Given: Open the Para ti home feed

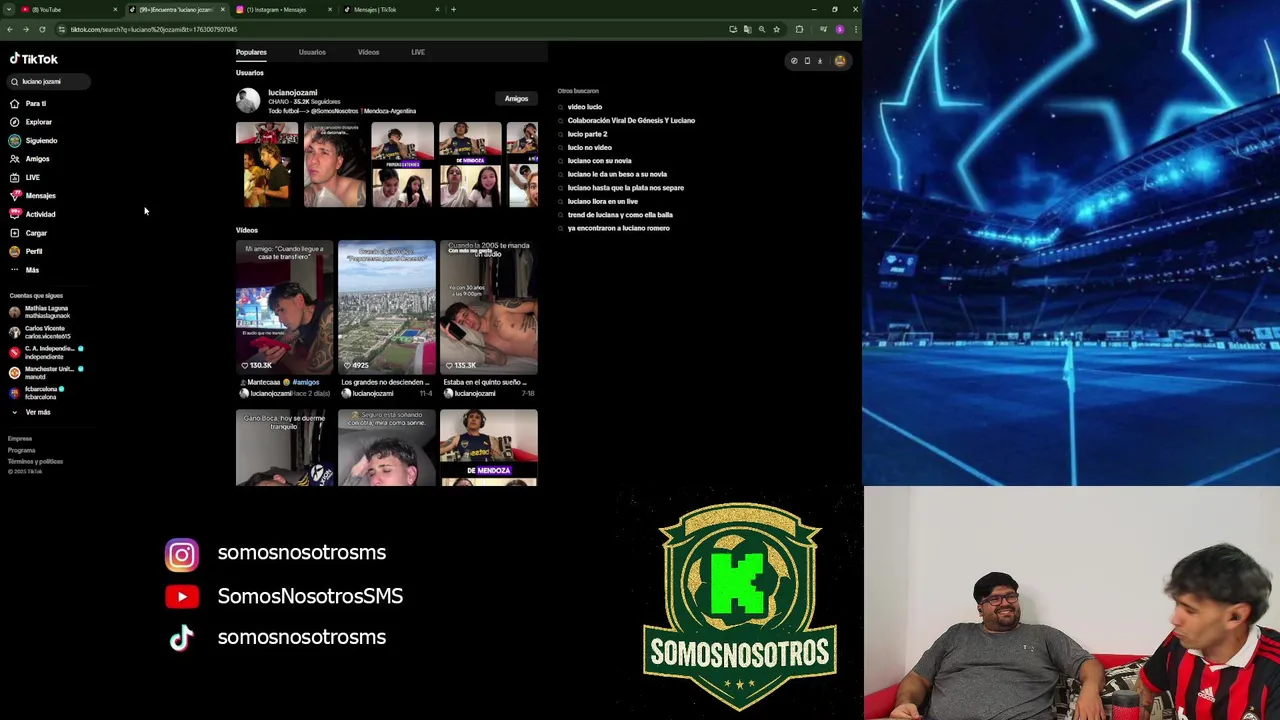Looking at the screenshot, I should click(x=28, y=104).
